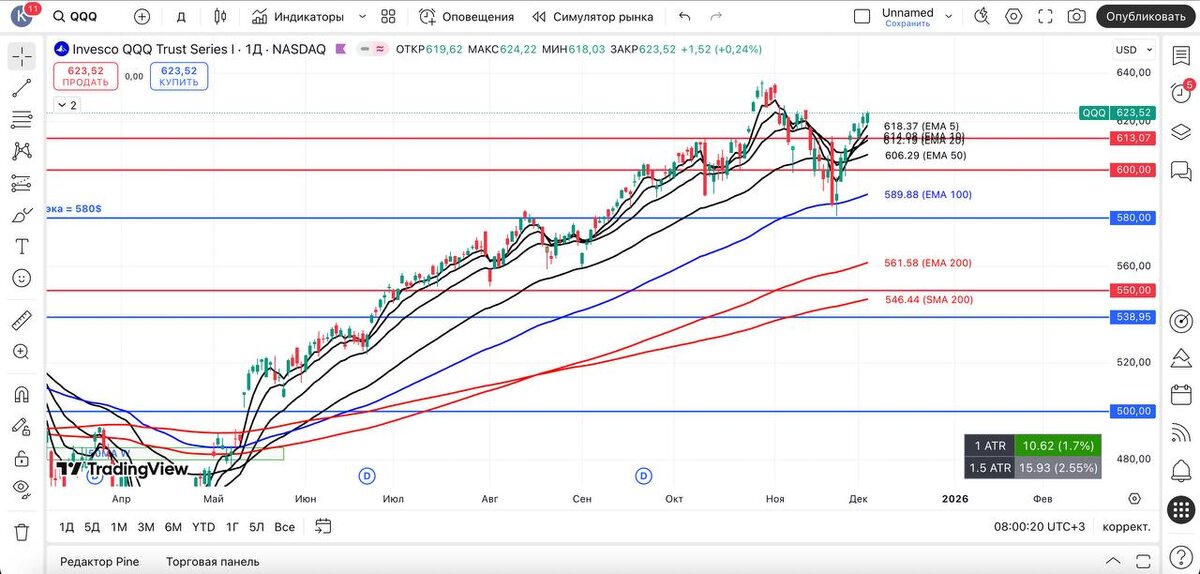Open the chart patterns tool
Viewport: 1200px width, 574px height.
point(21,151)
